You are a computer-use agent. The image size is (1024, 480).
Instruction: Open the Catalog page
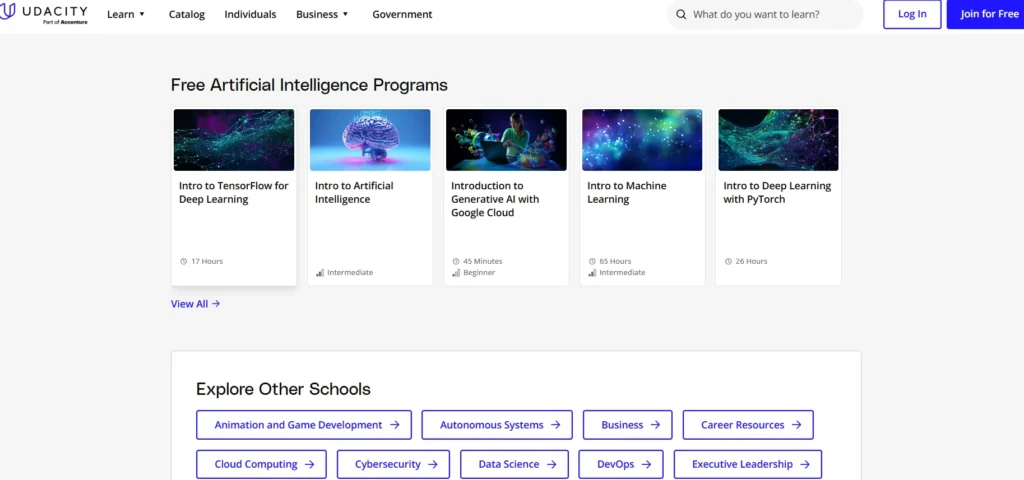[x=187, y=14]
